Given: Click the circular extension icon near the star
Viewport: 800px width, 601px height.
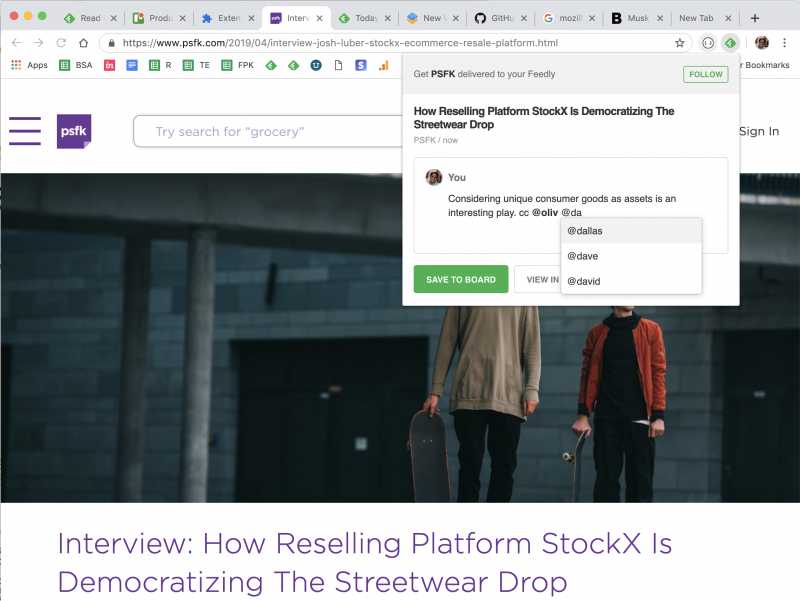Looking at the screenshot, I should click(709, 44).
